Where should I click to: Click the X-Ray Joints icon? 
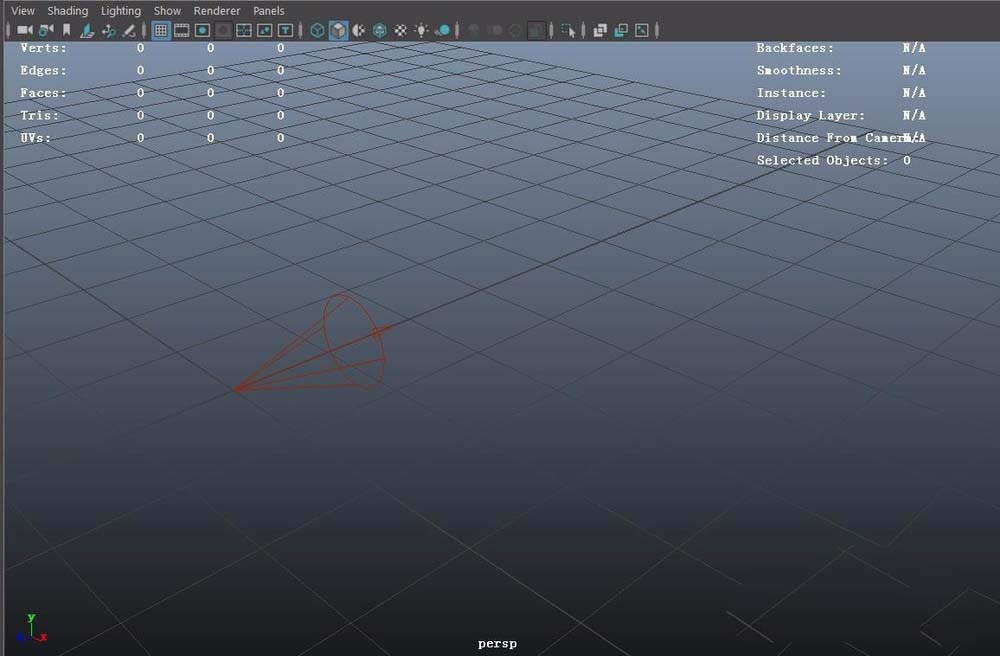(x=642, y=30)
